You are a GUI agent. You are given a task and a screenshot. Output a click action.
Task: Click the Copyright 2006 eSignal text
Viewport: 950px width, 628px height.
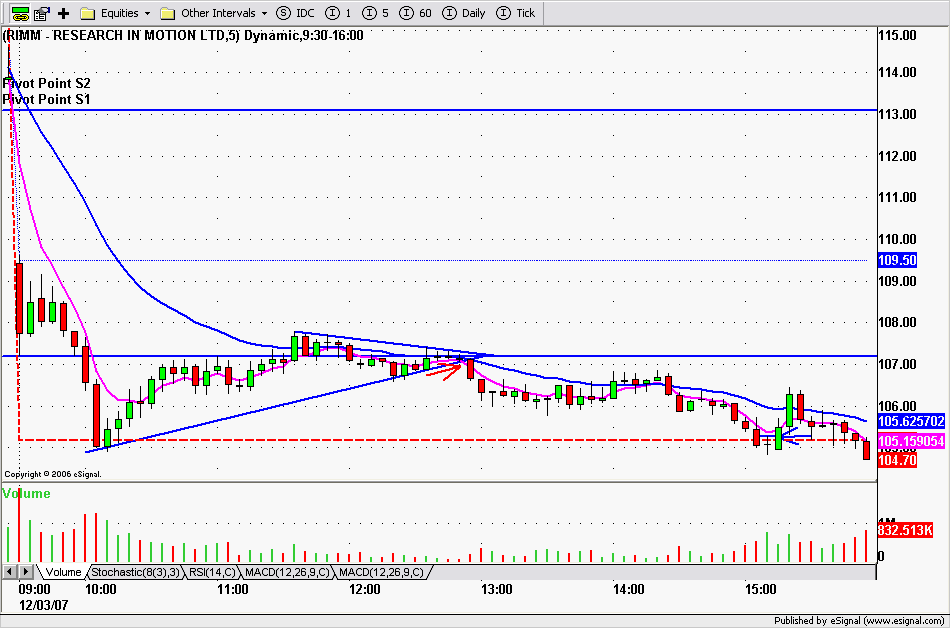pyautogui.click(x=53, y=474)
